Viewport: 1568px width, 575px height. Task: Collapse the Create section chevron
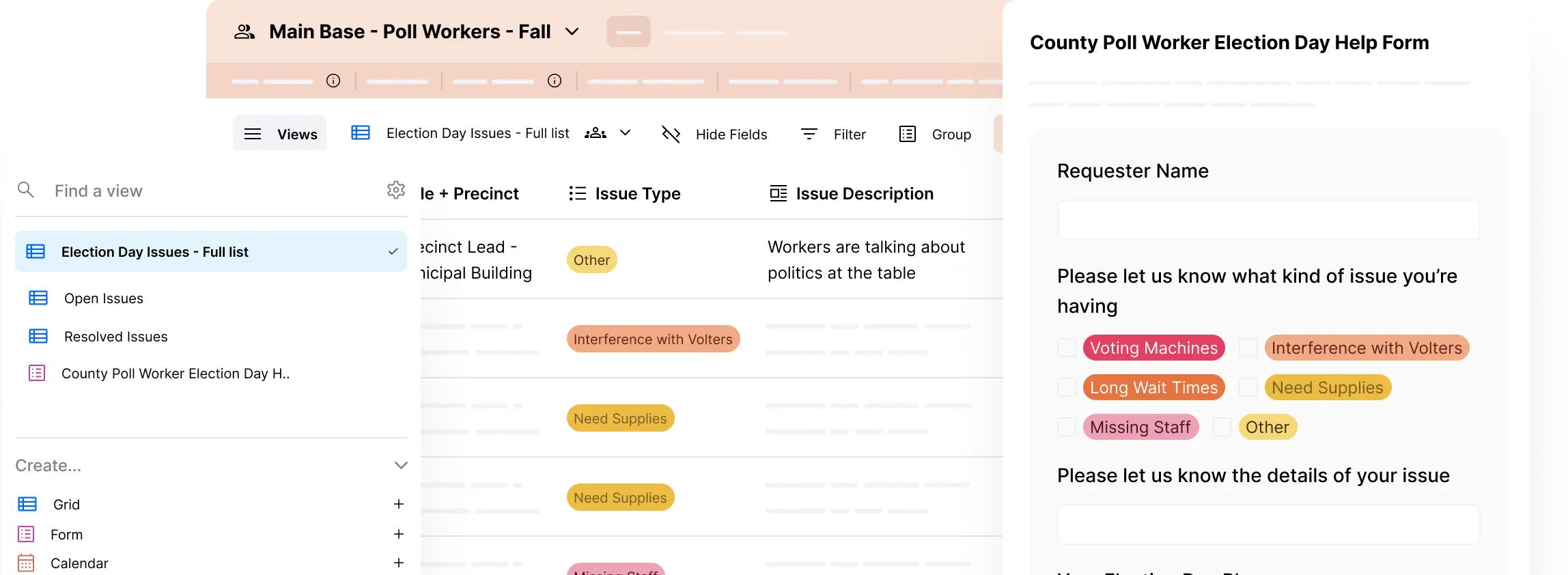click(401, 465)
